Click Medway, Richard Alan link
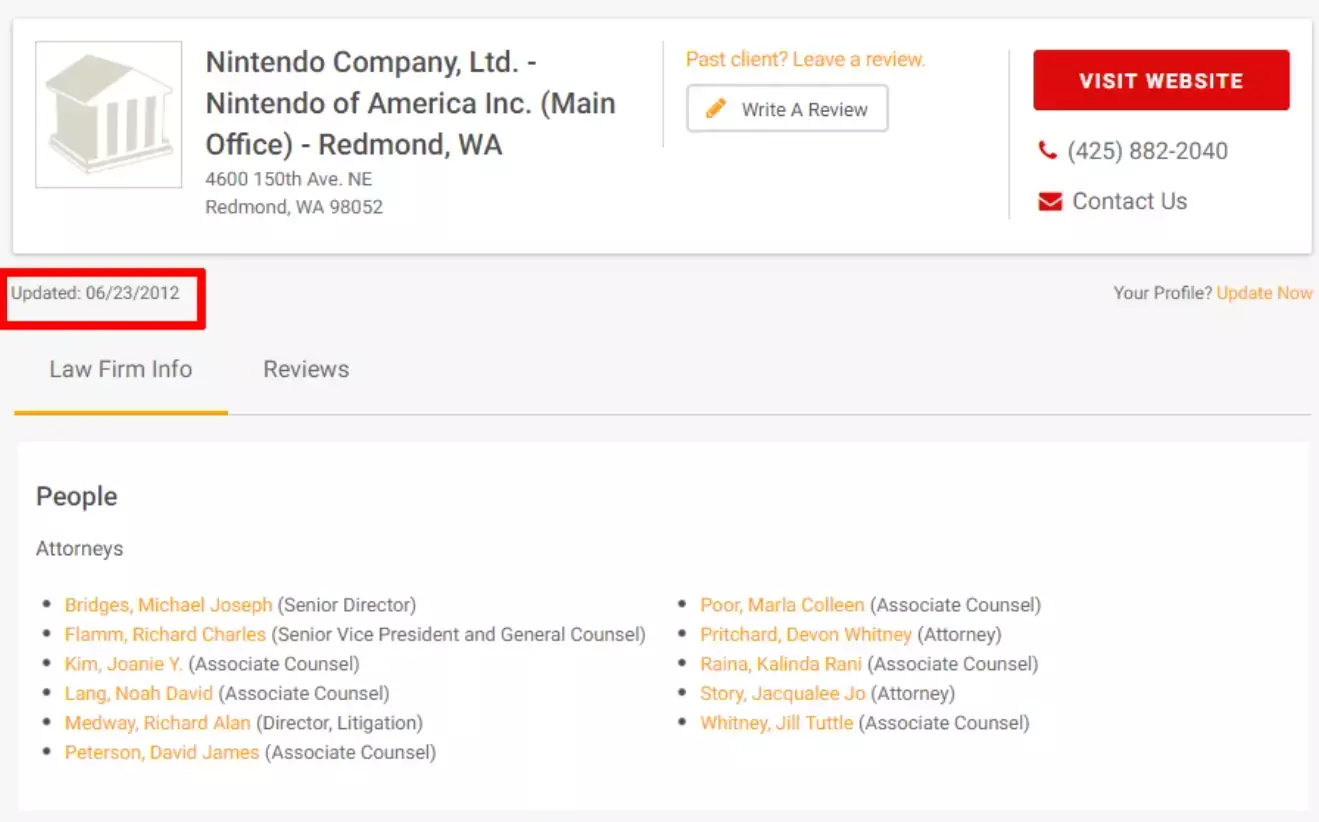Image resolution: width=1319 pixels, height=822 pixels. coord(157,723)
